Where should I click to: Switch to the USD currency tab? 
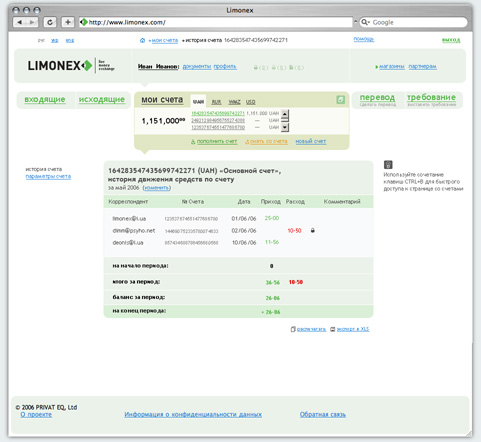(251, 102)
